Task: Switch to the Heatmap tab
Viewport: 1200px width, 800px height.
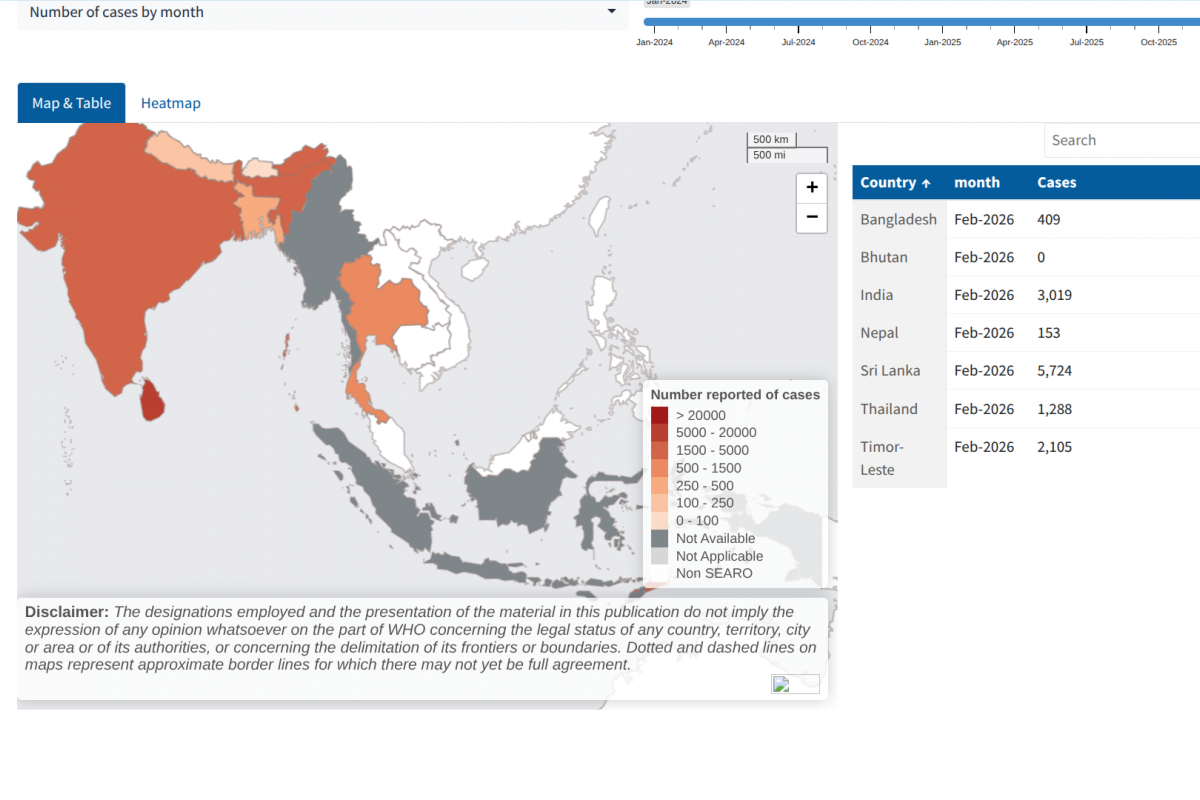Action: 170,103
